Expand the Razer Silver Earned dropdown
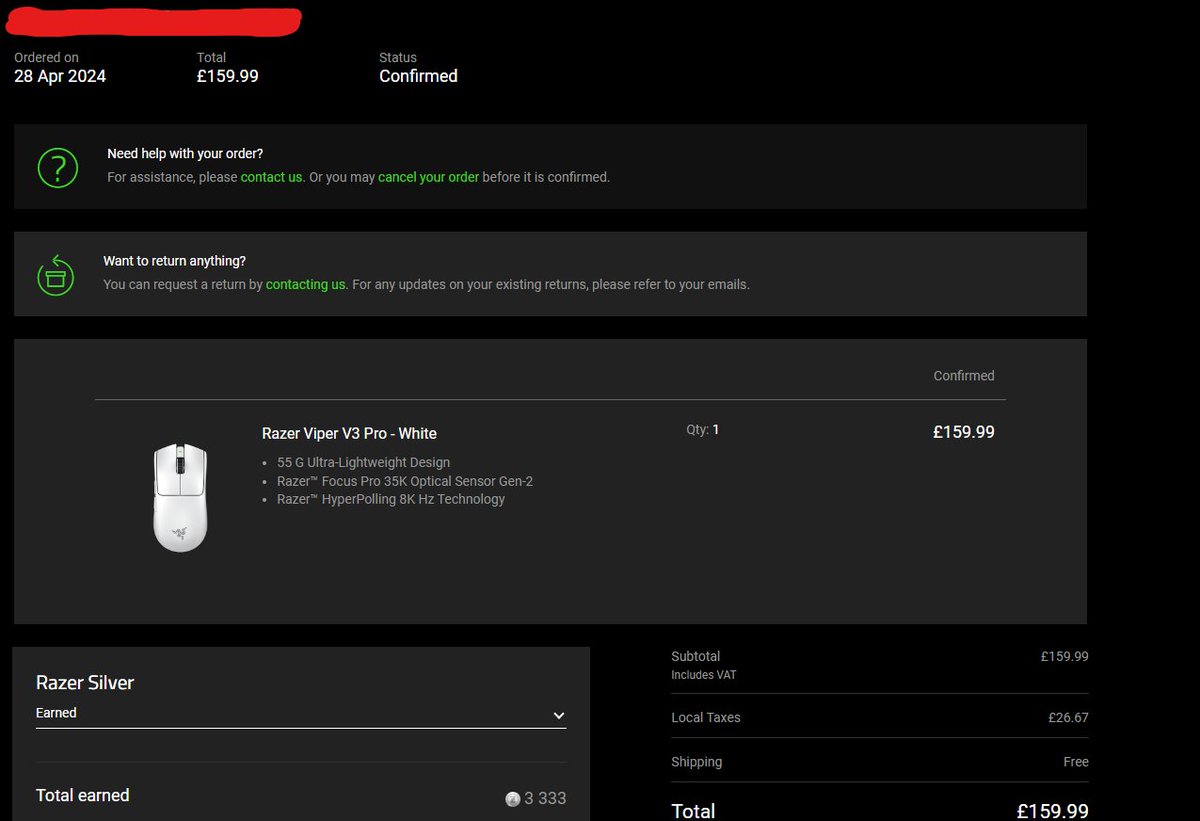 point(301,714)
